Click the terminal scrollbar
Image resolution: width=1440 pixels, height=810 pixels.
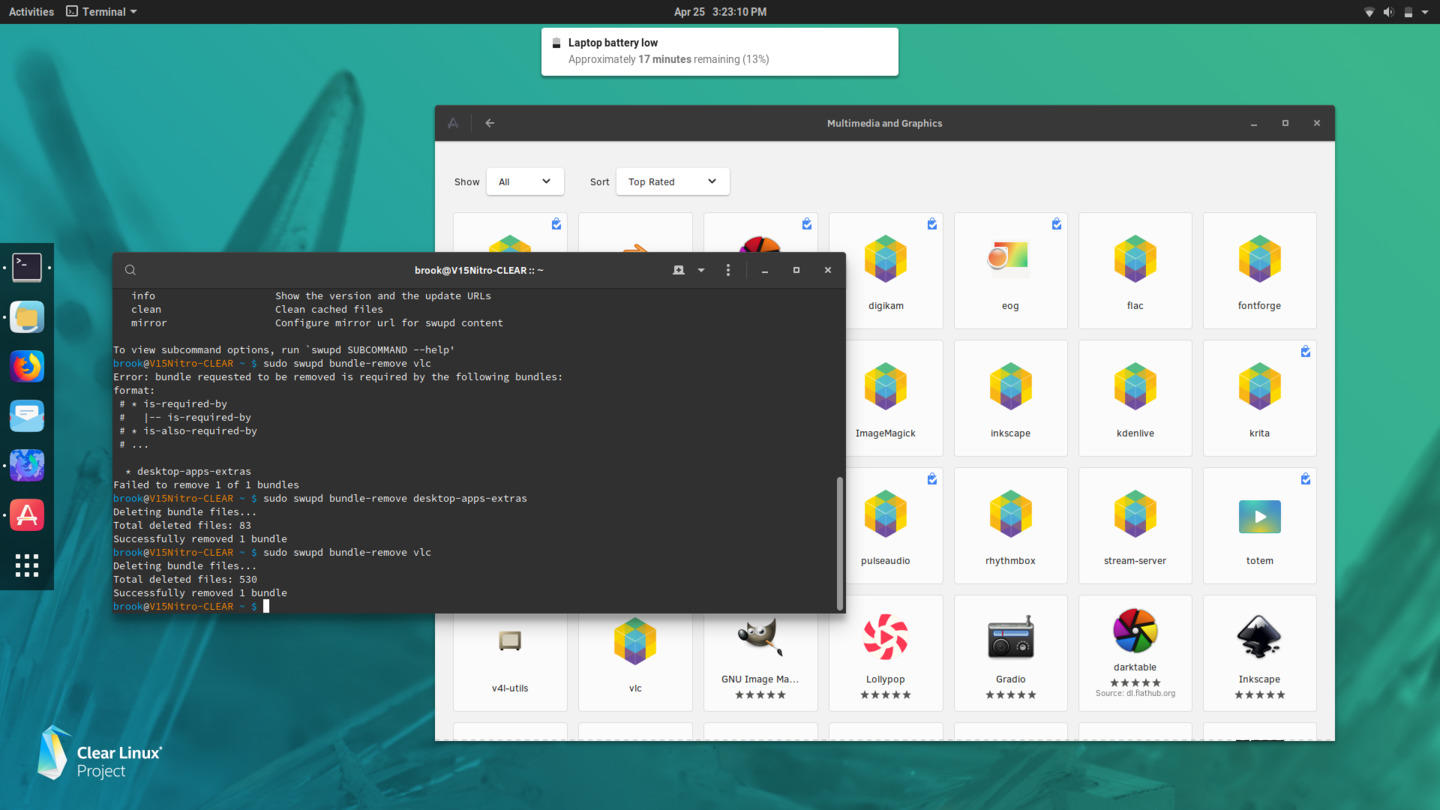[839, 543]
